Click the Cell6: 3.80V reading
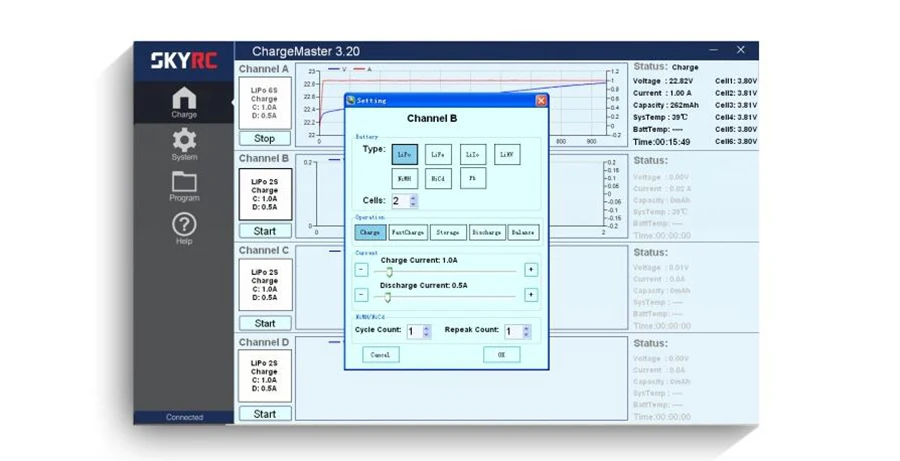Image resolution: width=900 pixels, height=461 pixels. point(736,141)
